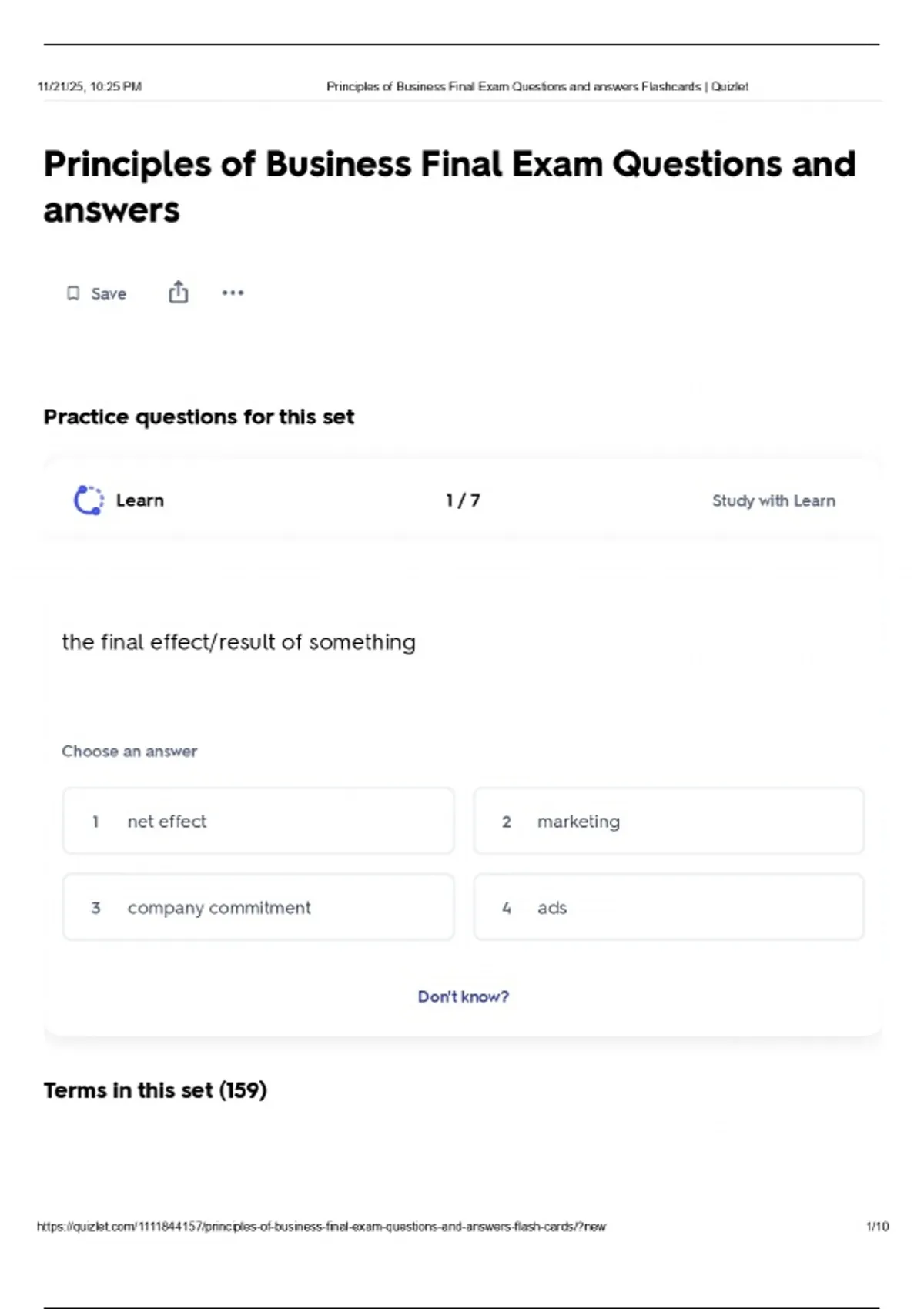Click the 'Don't know?' link
924x1309 pixels.
click(x=463, y=996)
